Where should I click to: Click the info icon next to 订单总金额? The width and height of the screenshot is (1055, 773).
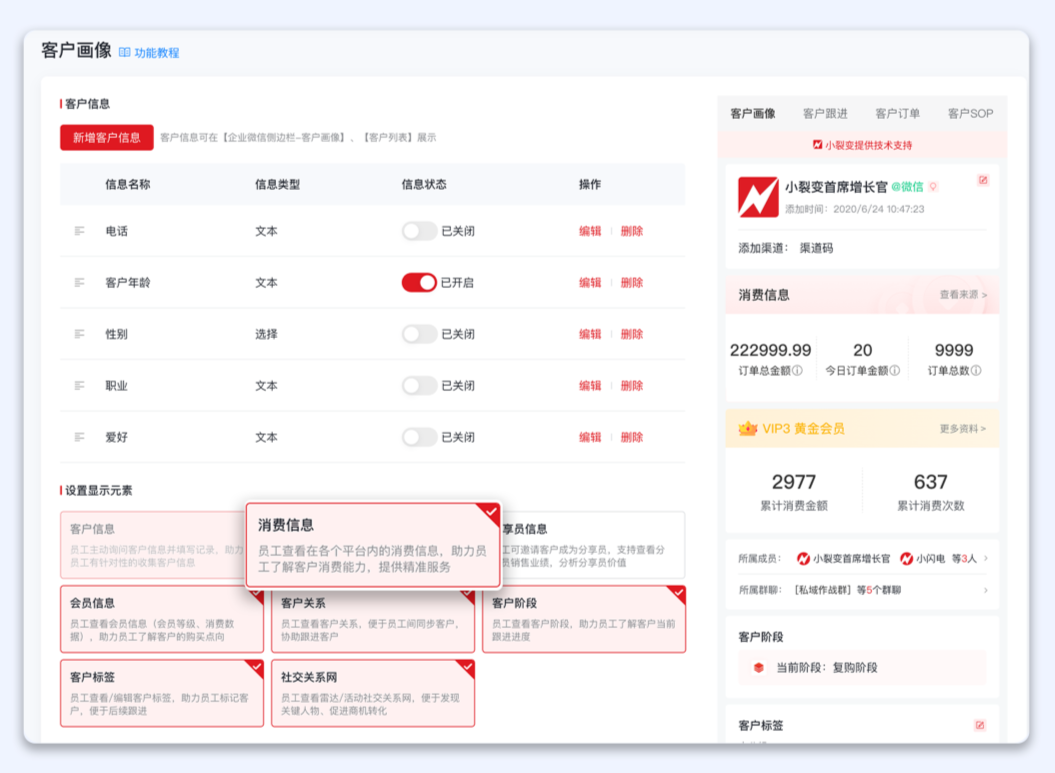(x=798, y=371)
